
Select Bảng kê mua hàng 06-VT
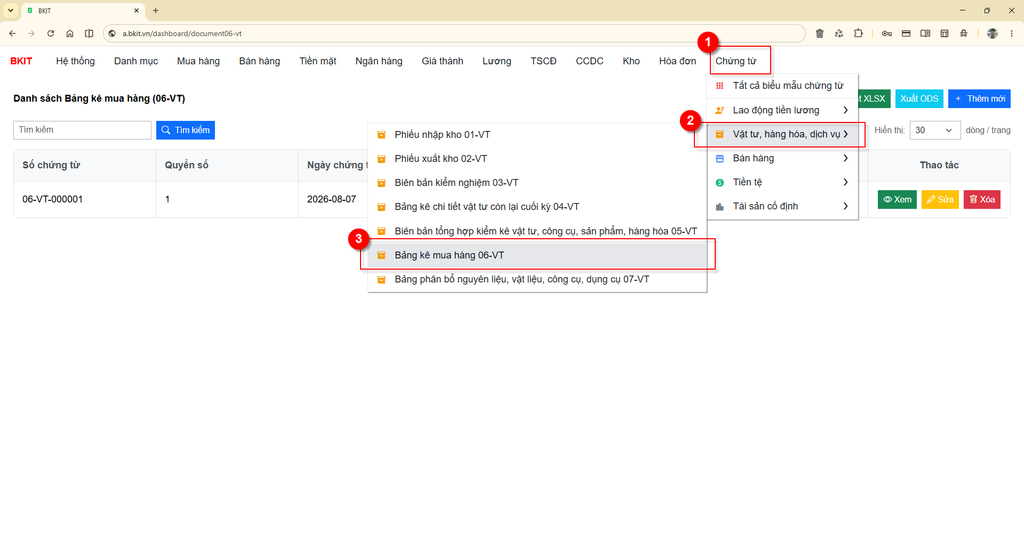[537, 255]
